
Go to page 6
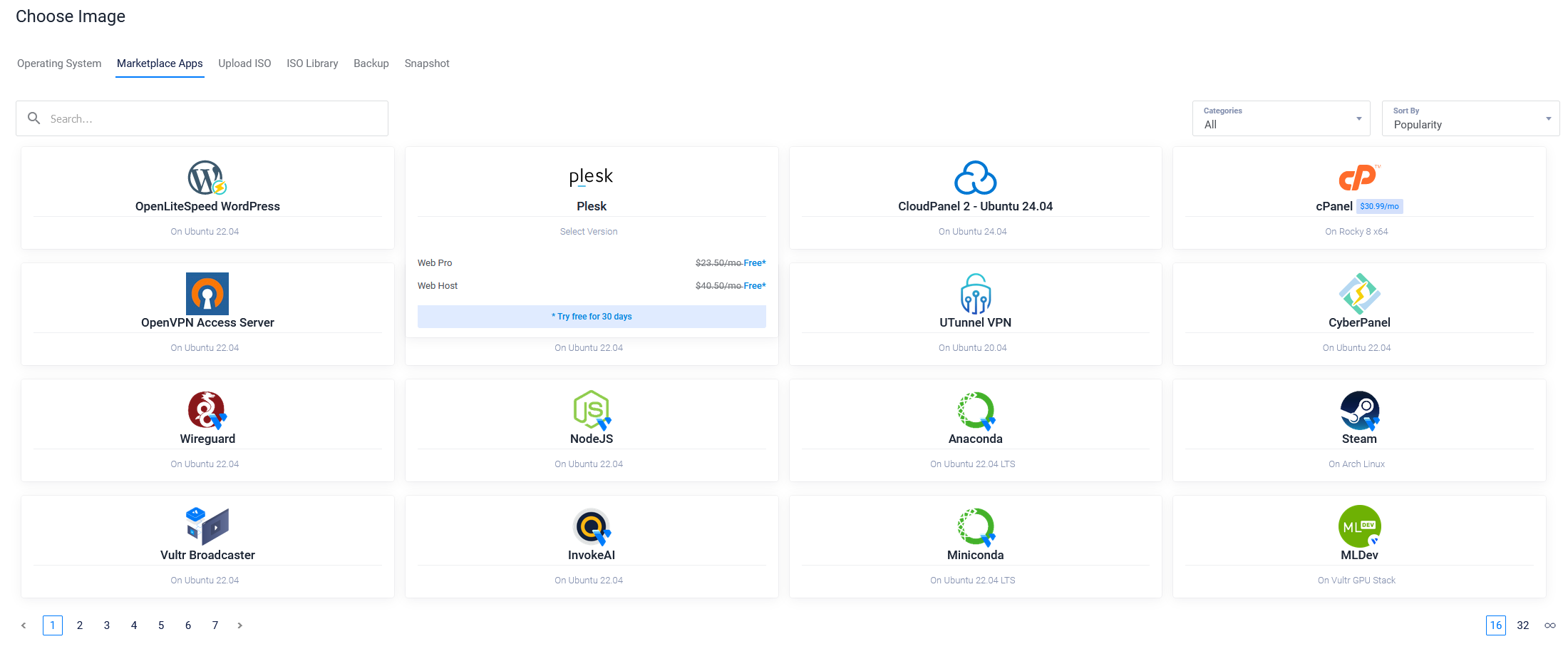(188, 625)
